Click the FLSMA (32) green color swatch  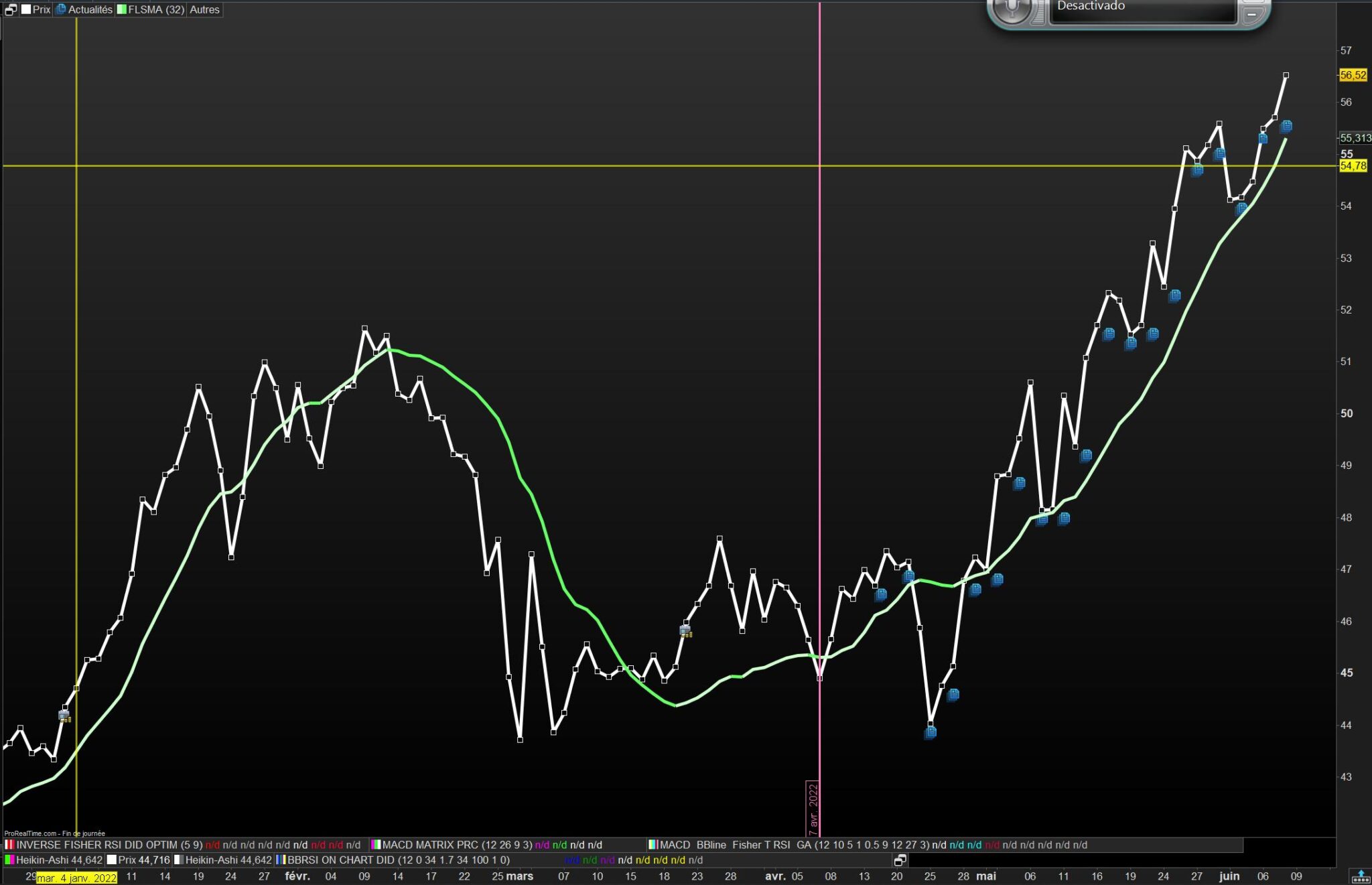pos(122,9)
